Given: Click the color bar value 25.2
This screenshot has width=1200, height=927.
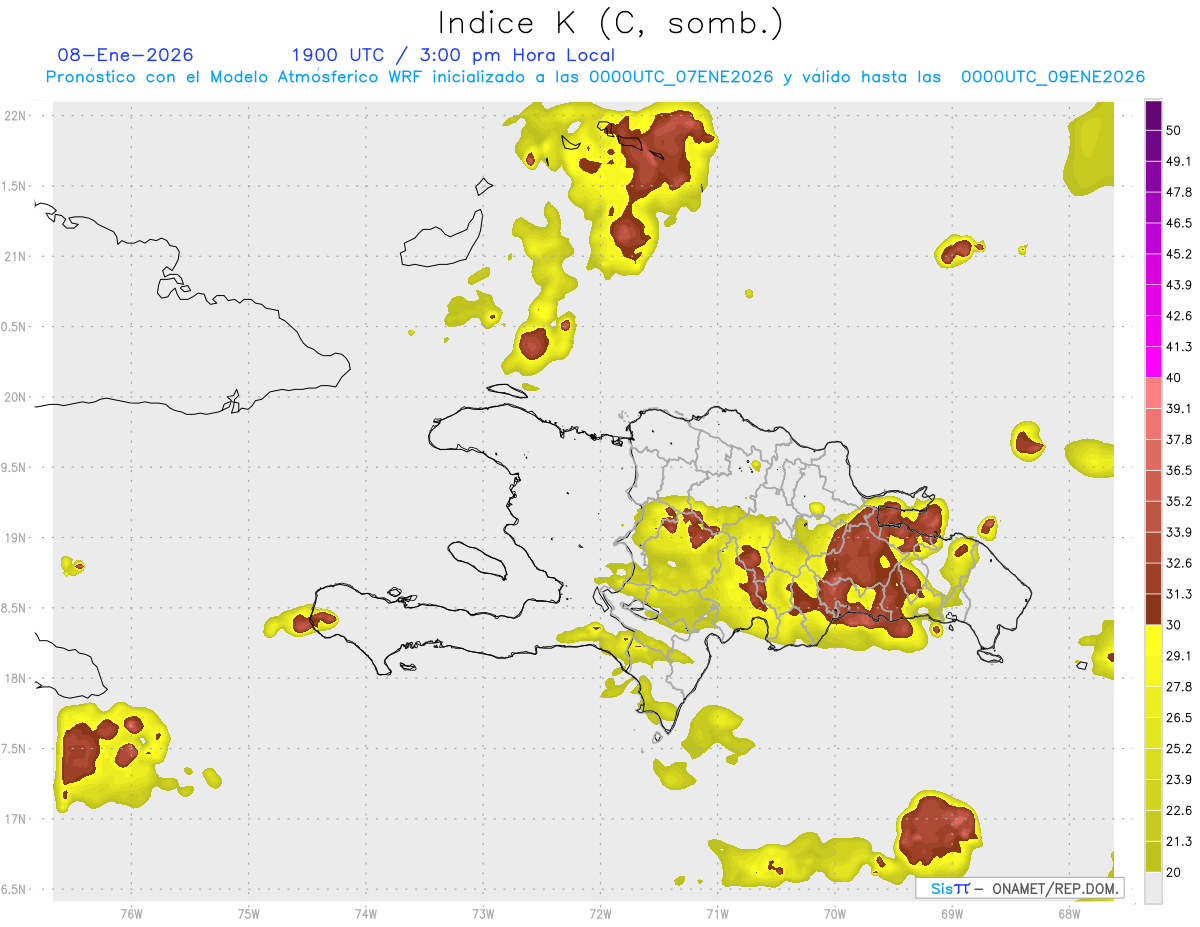Looking at the screenshot, I should click(x=1179, y=749).
